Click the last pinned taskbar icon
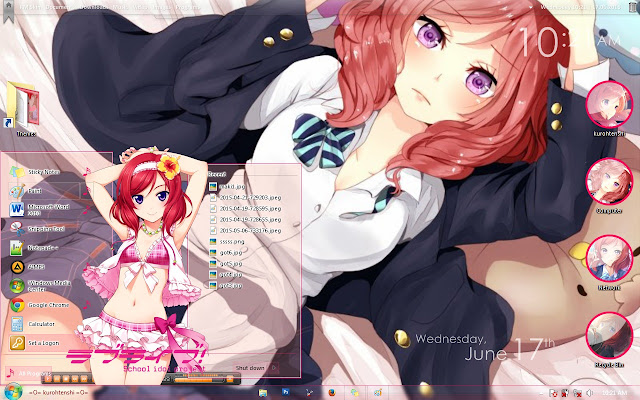Image resolution: width=640 pixels, height=400 pixels. [378, 393]
